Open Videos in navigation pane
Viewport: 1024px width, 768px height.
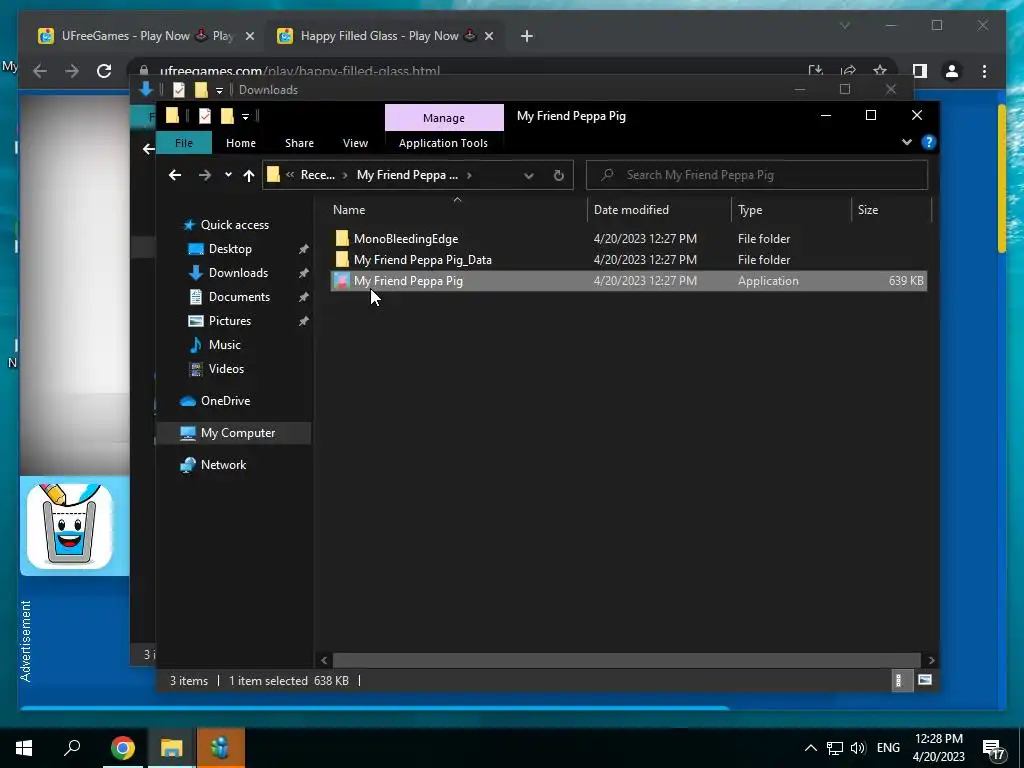coord(226,369)
